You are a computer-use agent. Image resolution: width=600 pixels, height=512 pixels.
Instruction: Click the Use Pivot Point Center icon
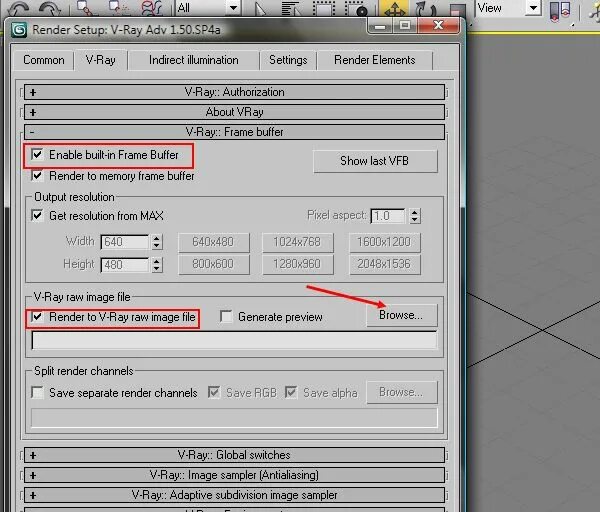coord(560,11)
